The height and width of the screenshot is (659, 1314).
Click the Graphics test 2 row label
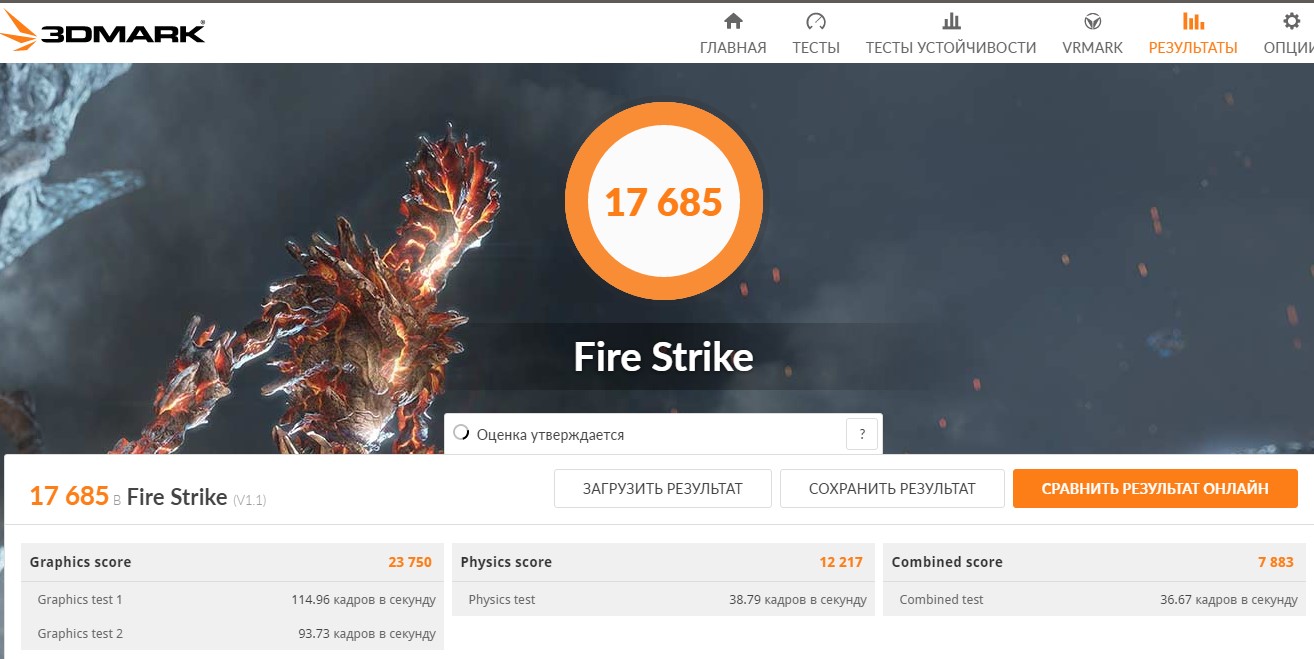80,634
